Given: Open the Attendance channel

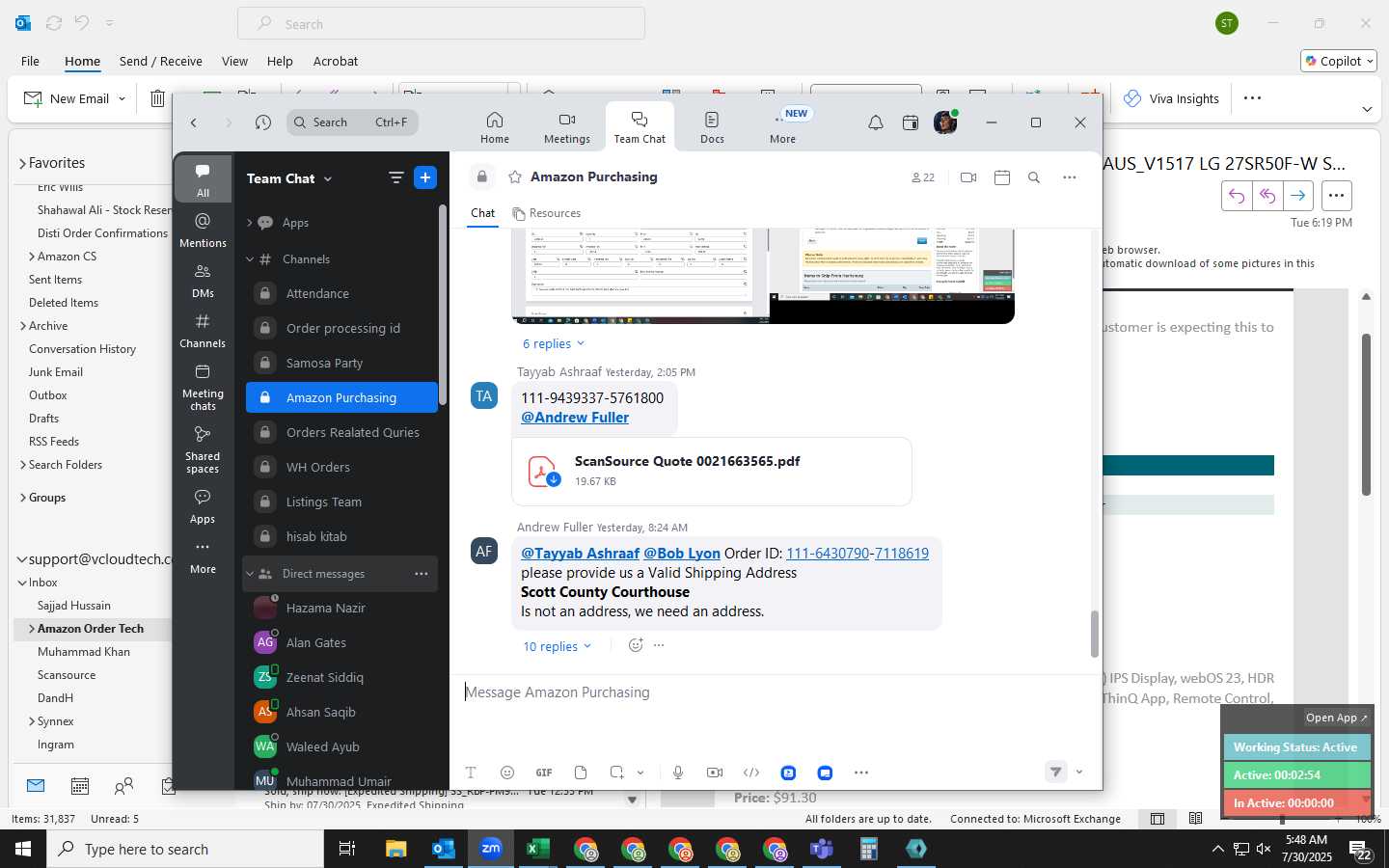Looking at the screenshot, I should (341, 294).
